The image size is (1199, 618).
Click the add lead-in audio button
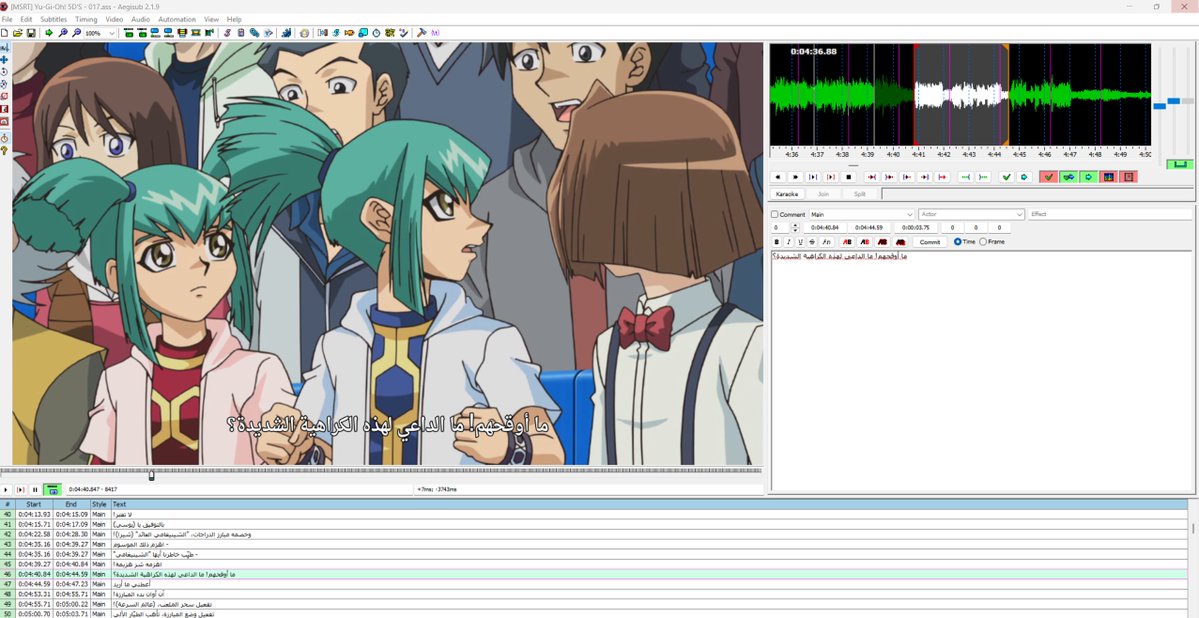966,177
